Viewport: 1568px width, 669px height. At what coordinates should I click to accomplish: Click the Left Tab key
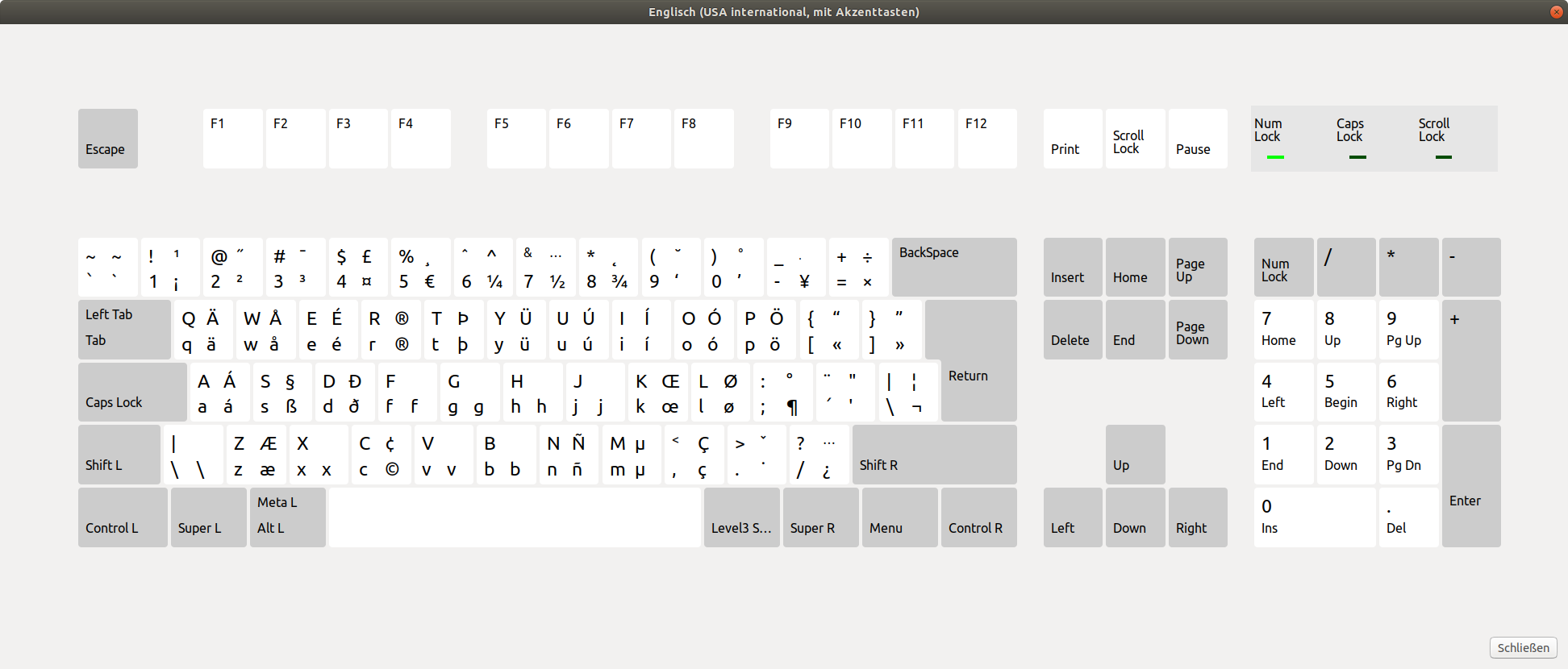124,330
